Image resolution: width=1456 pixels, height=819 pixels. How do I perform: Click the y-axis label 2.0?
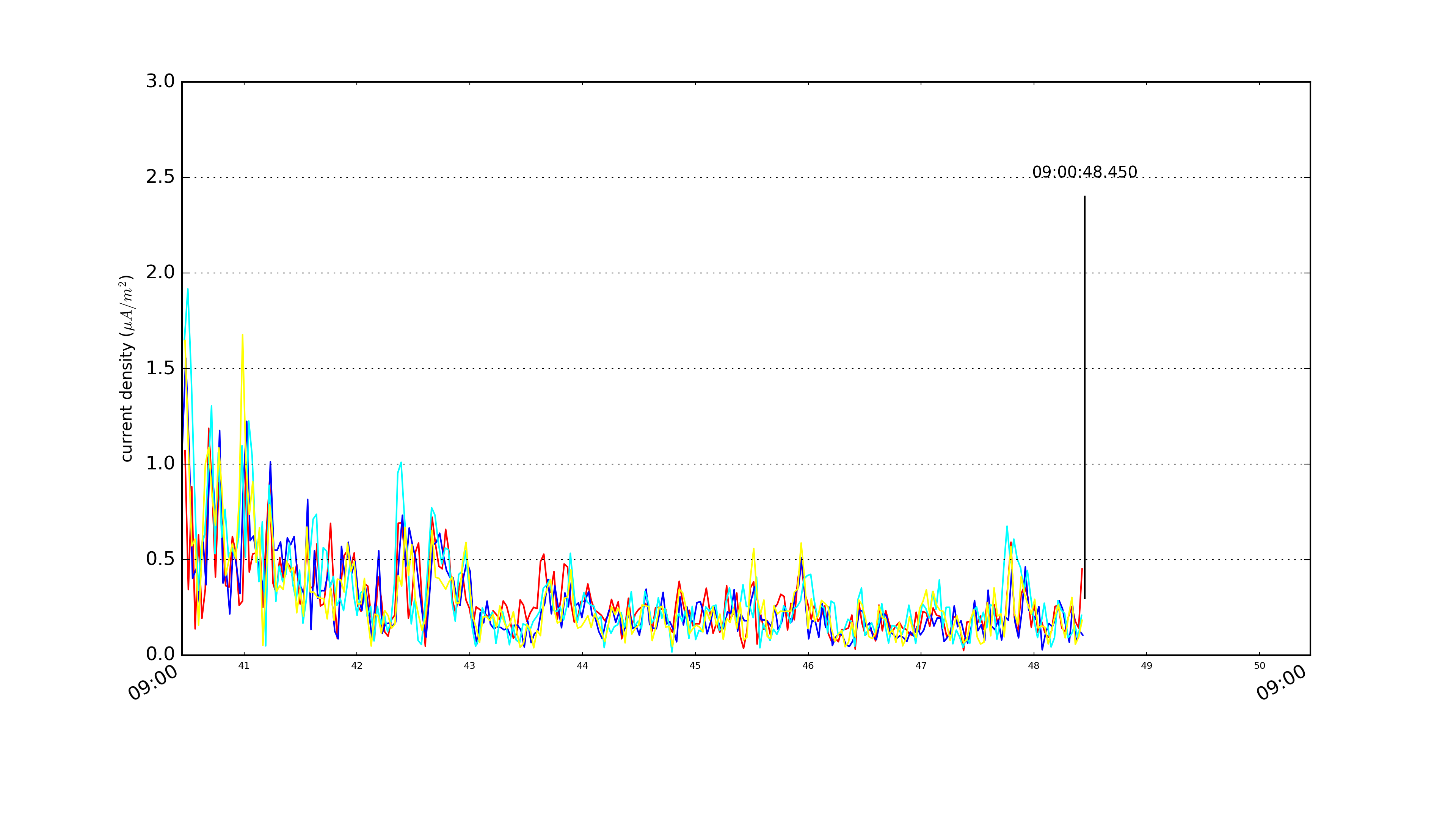160,273
